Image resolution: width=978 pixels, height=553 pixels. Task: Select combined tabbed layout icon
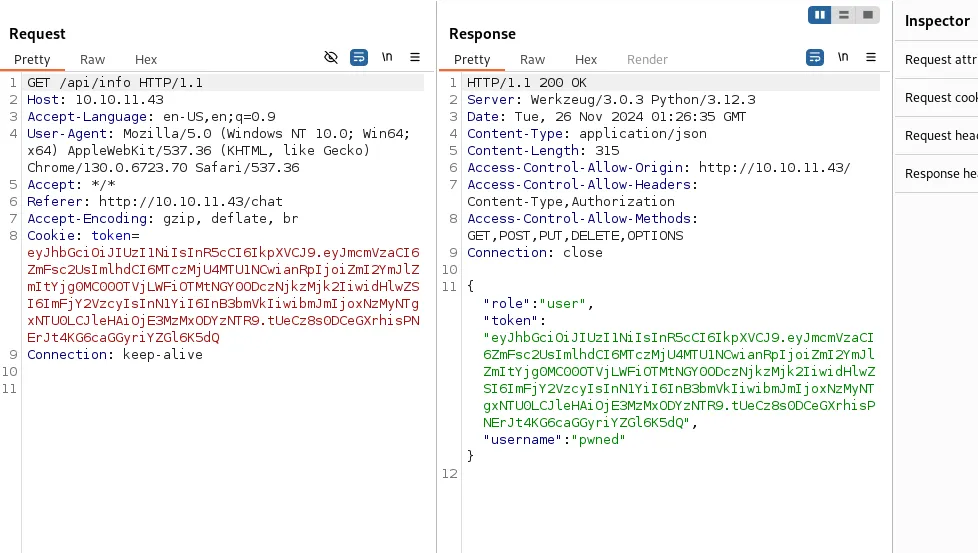coord(868,15)
